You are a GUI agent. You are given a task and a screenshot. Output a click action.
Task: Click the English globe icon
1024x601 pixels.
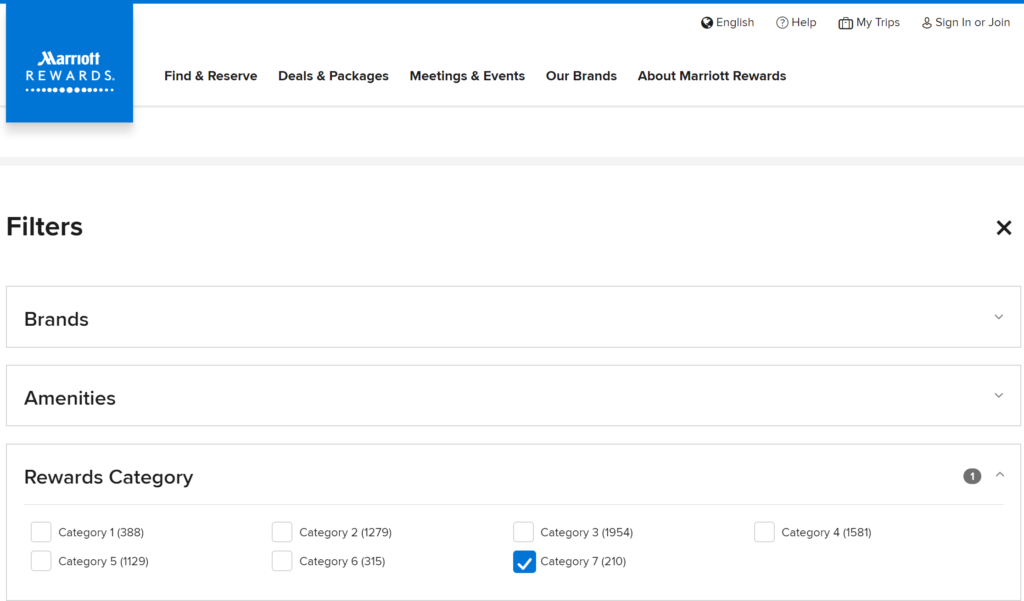(x=706, y=22)
